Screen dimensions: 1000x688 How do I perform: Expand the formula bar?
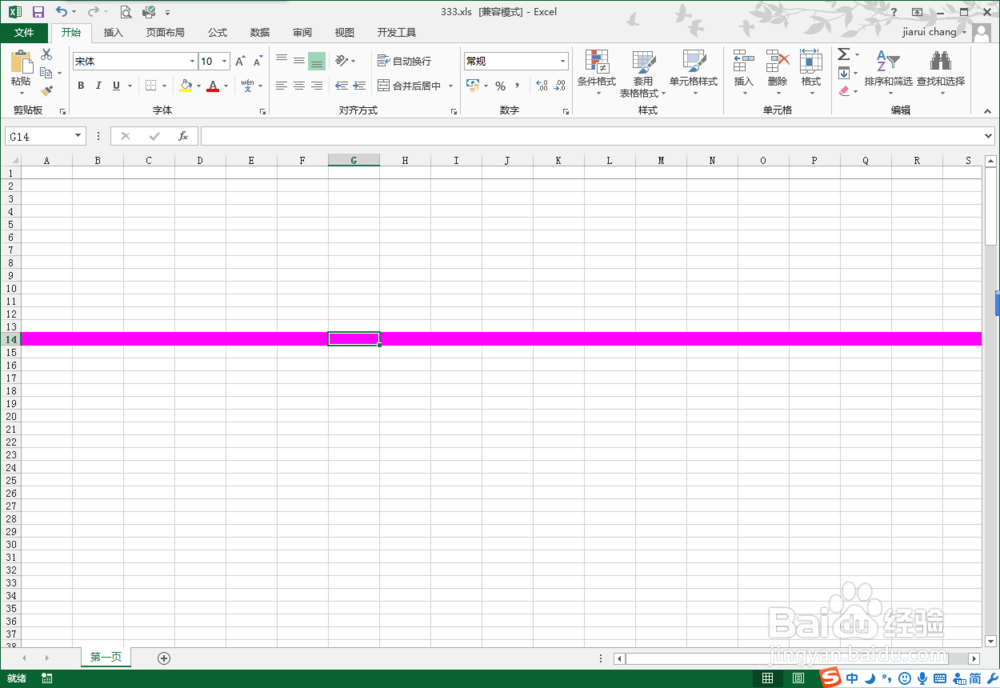pos(988,136)
